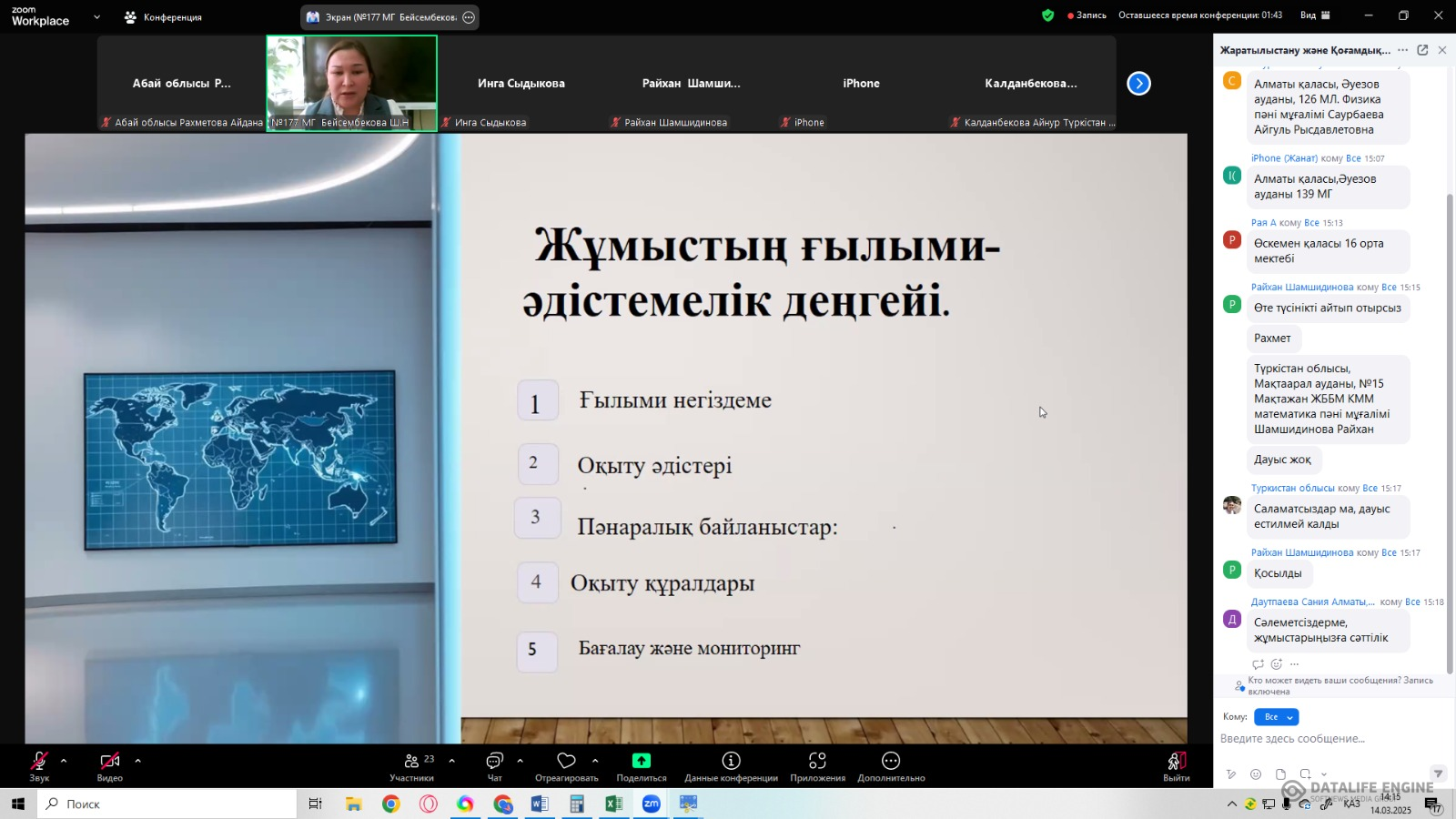
Task: Open the Конференция tab at top
Action: 164,17
